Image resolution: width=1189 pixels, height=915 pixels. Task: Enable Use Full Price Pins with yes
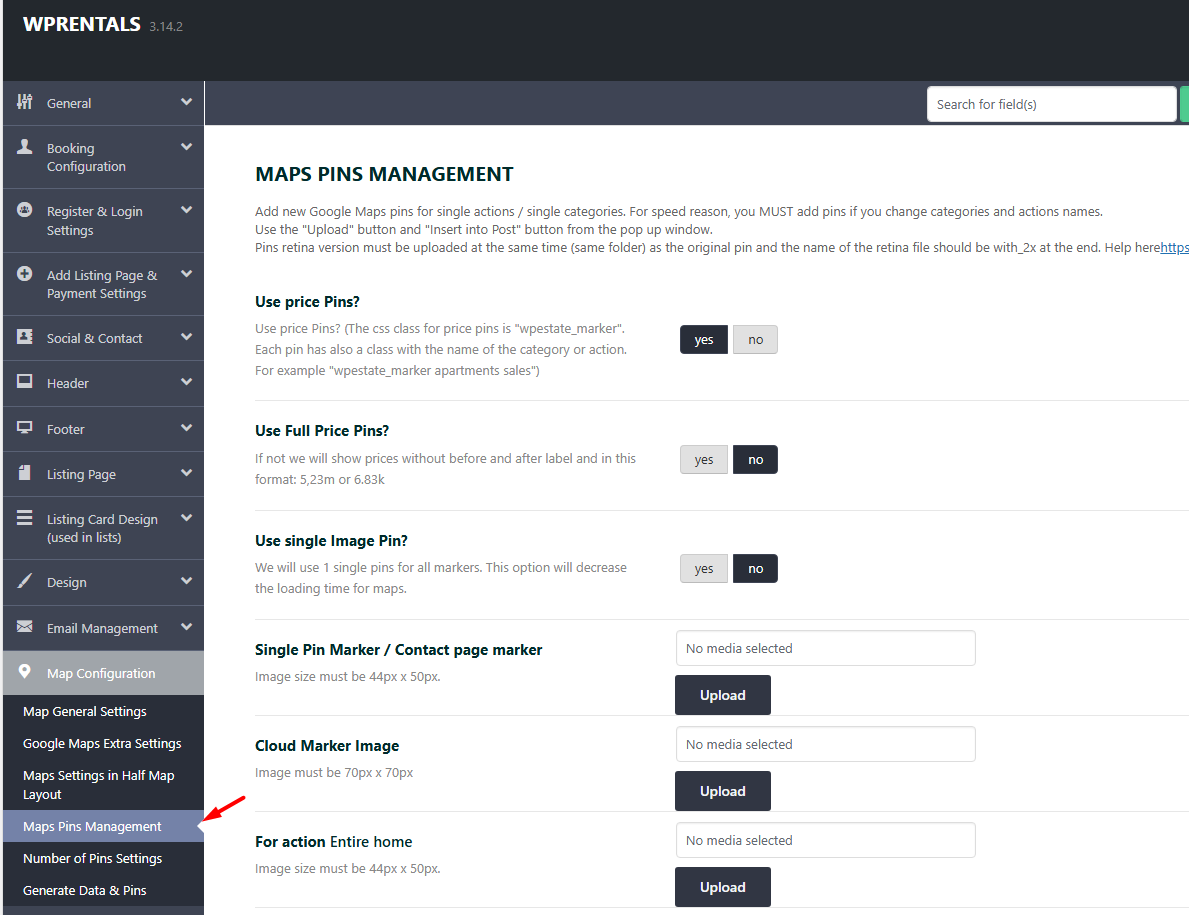tap(704, 460)
